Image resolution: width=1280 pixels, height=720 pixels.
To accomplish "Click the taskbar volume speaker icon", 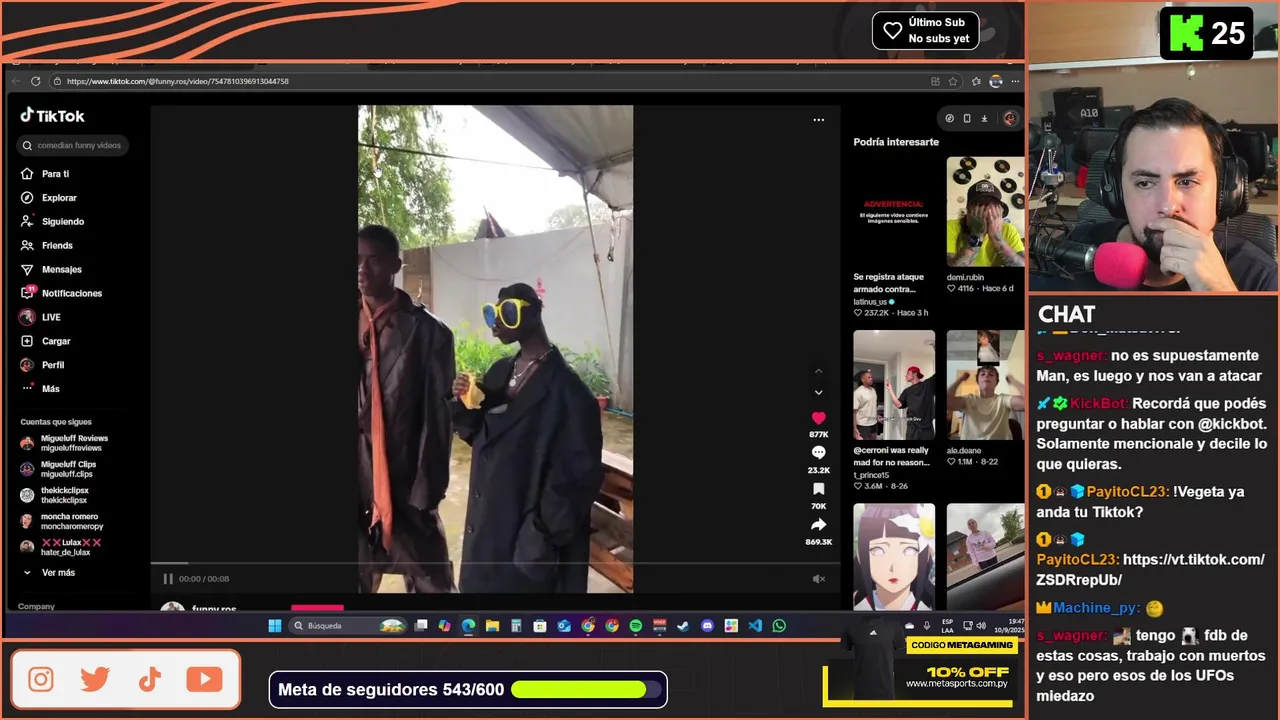I will [979, 626].
